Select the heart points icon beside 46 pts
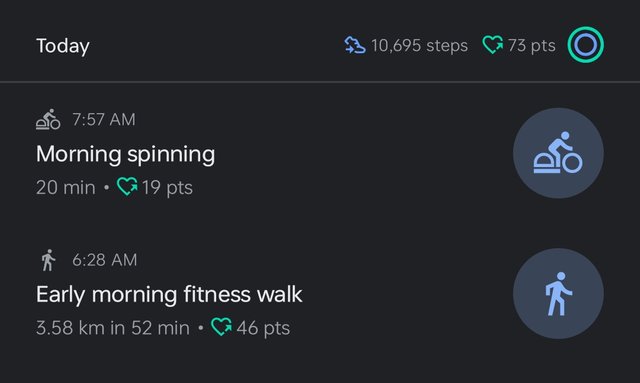The image size is (640, 383). (x=222, y=327)
